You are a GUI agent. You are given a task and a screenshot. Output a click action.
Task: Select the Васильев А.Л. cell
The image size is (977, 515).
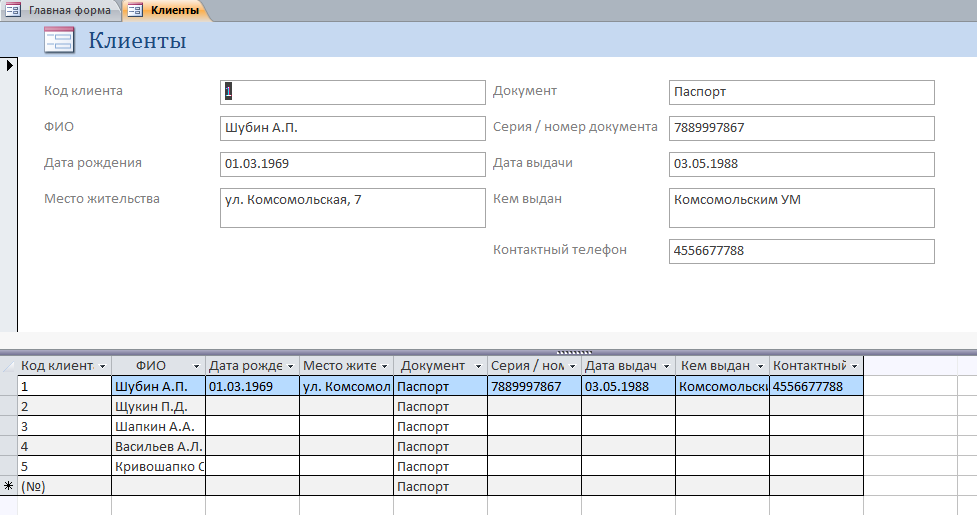click(159, 446)
